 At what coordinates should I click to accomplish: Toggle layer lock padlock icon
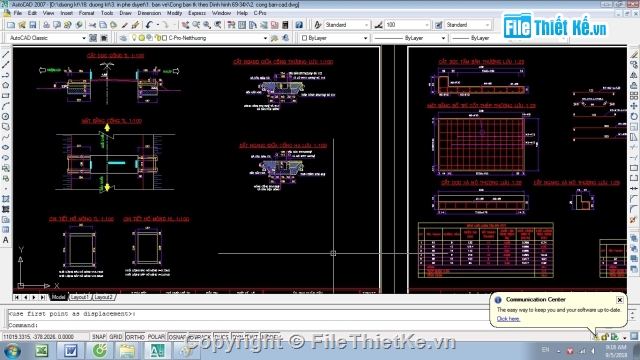[x=158, y=38]
